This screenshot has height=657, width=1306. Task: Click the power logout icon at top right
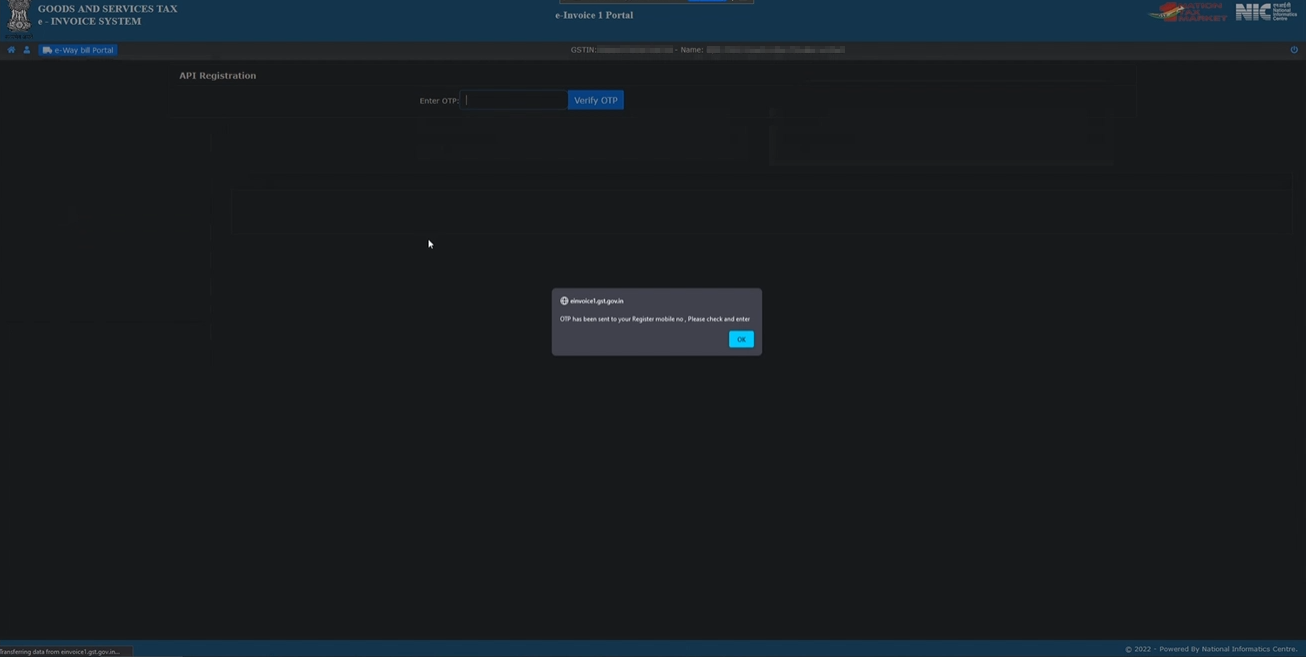(x=1294, y=49)
